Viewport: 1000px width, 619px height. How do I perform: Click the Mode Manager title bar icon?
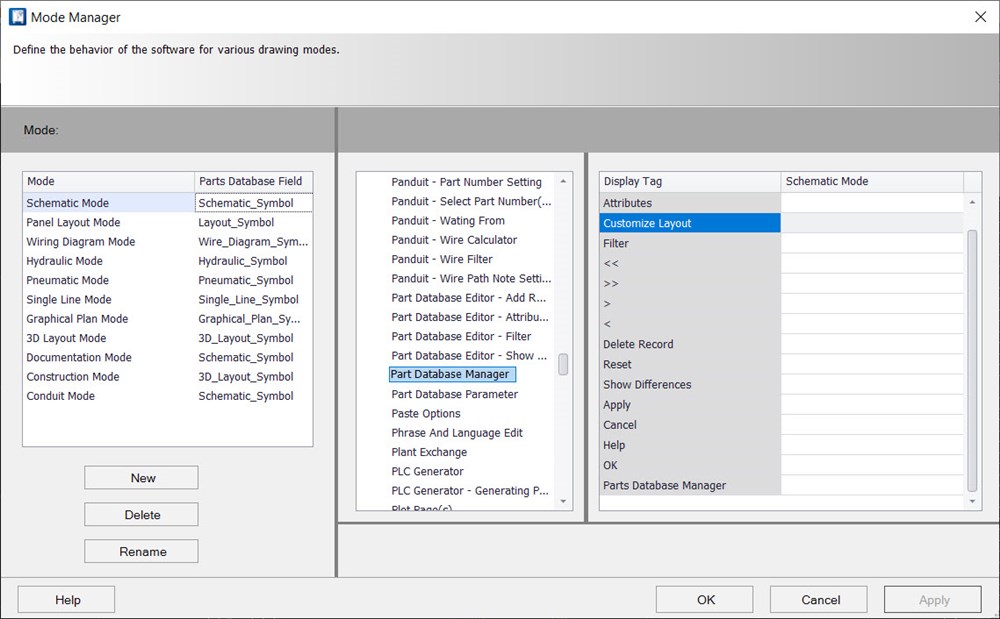(17, 17)
